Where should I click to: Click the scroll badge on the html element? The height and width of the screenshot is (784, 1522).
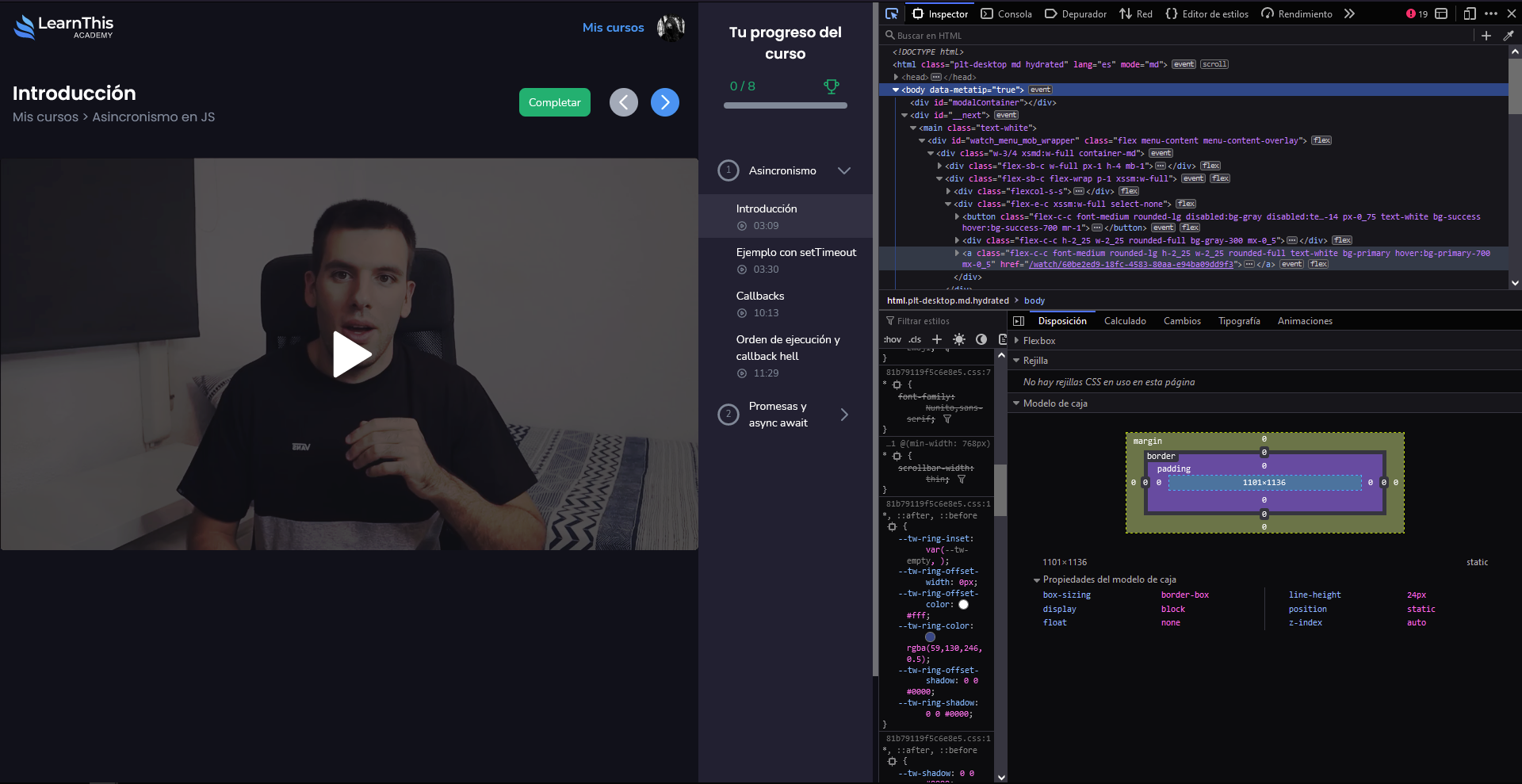[x=1214, y=64]
